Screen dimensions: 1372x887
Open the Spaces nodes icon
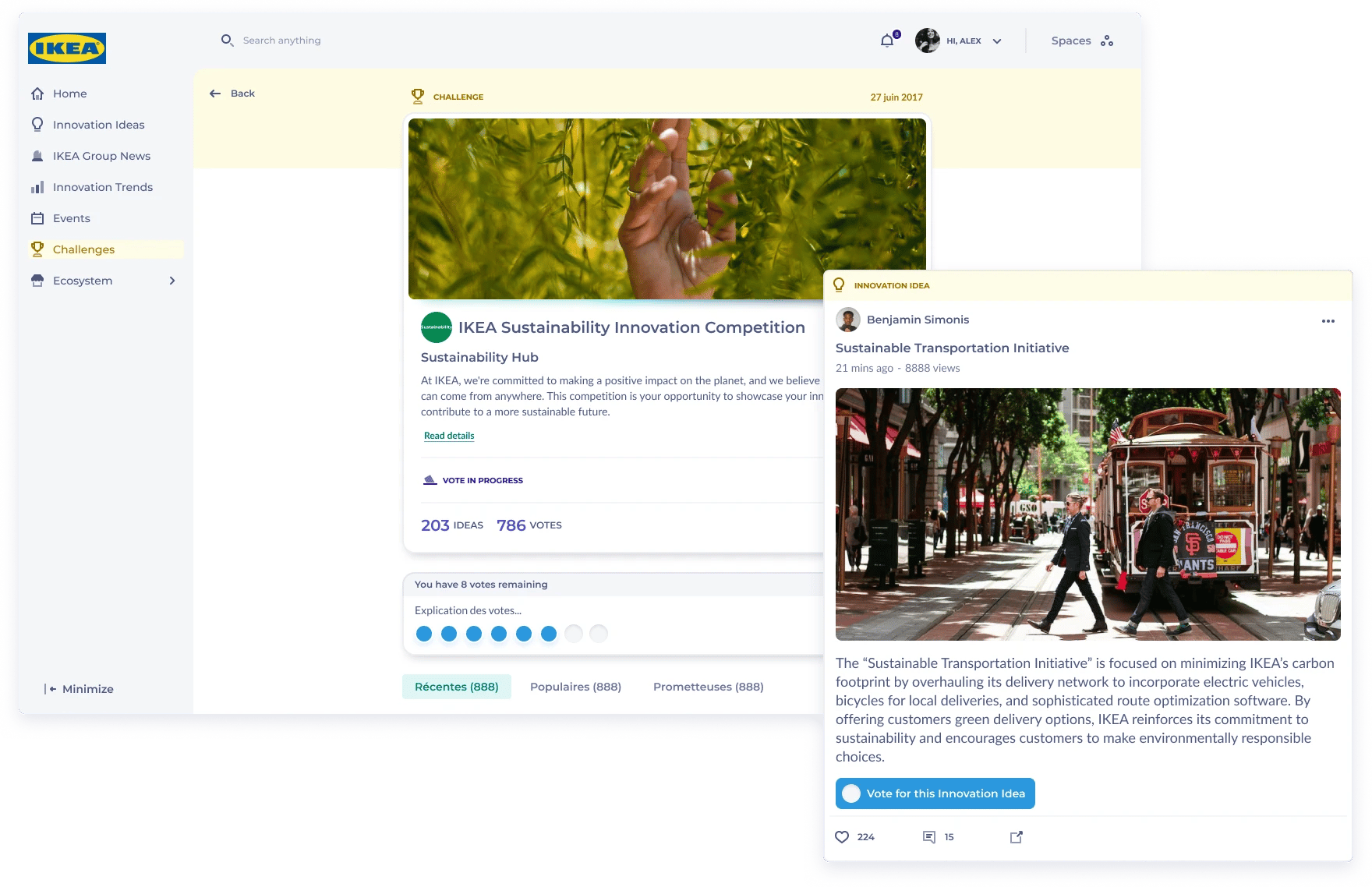[x=1107, y=41]
